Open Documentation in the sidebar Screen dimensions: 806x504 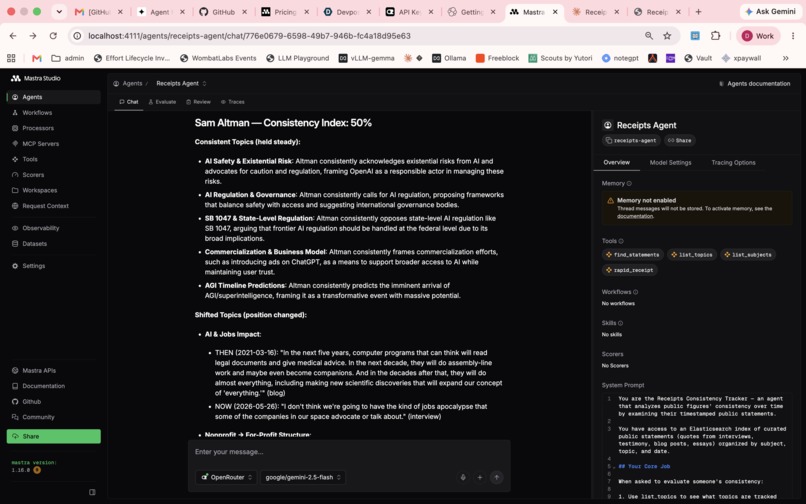click(53, 386)
